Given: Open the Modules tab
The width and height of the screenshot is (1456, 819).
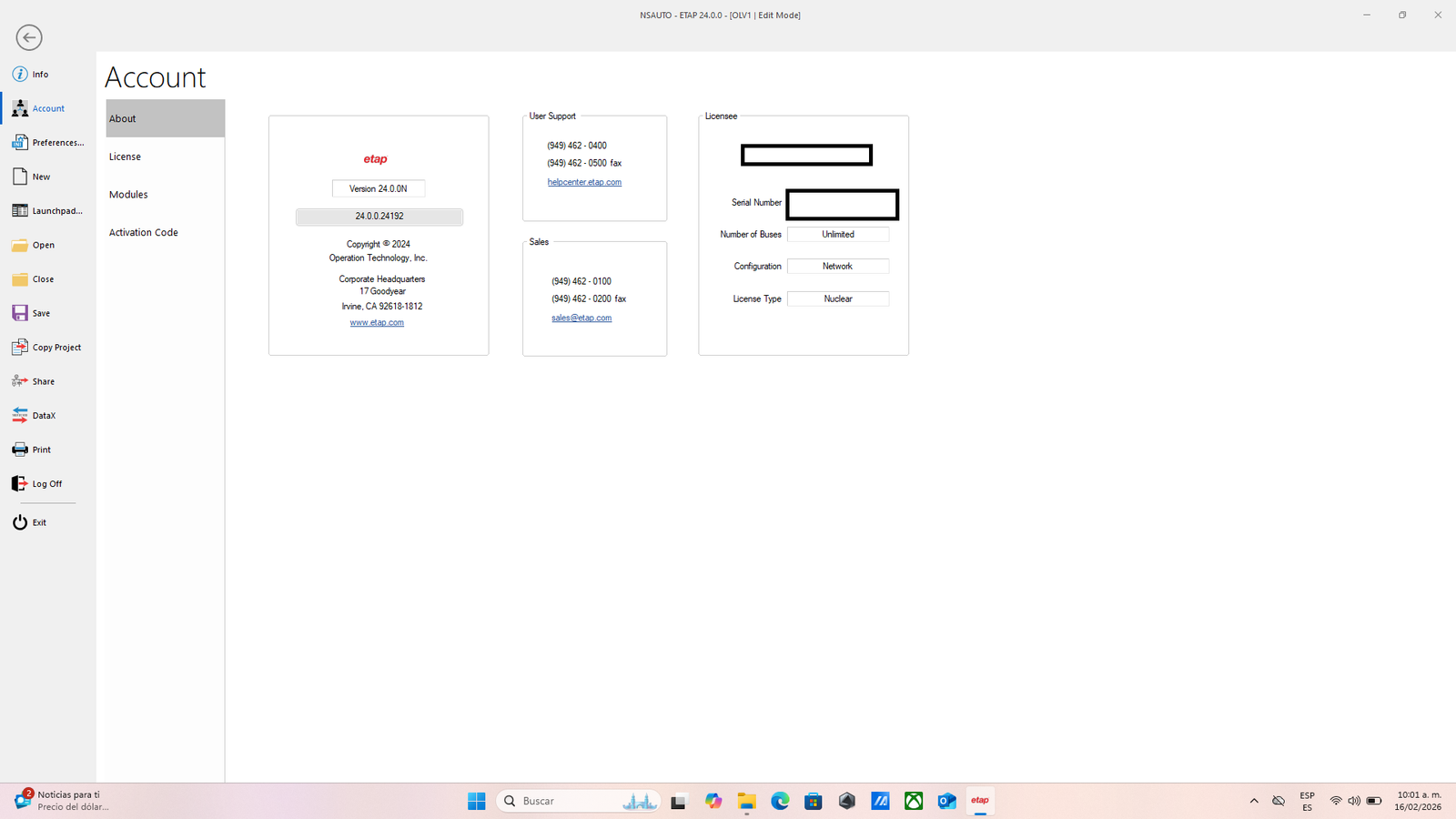Looking at the screenshot, I should [165, 195].
